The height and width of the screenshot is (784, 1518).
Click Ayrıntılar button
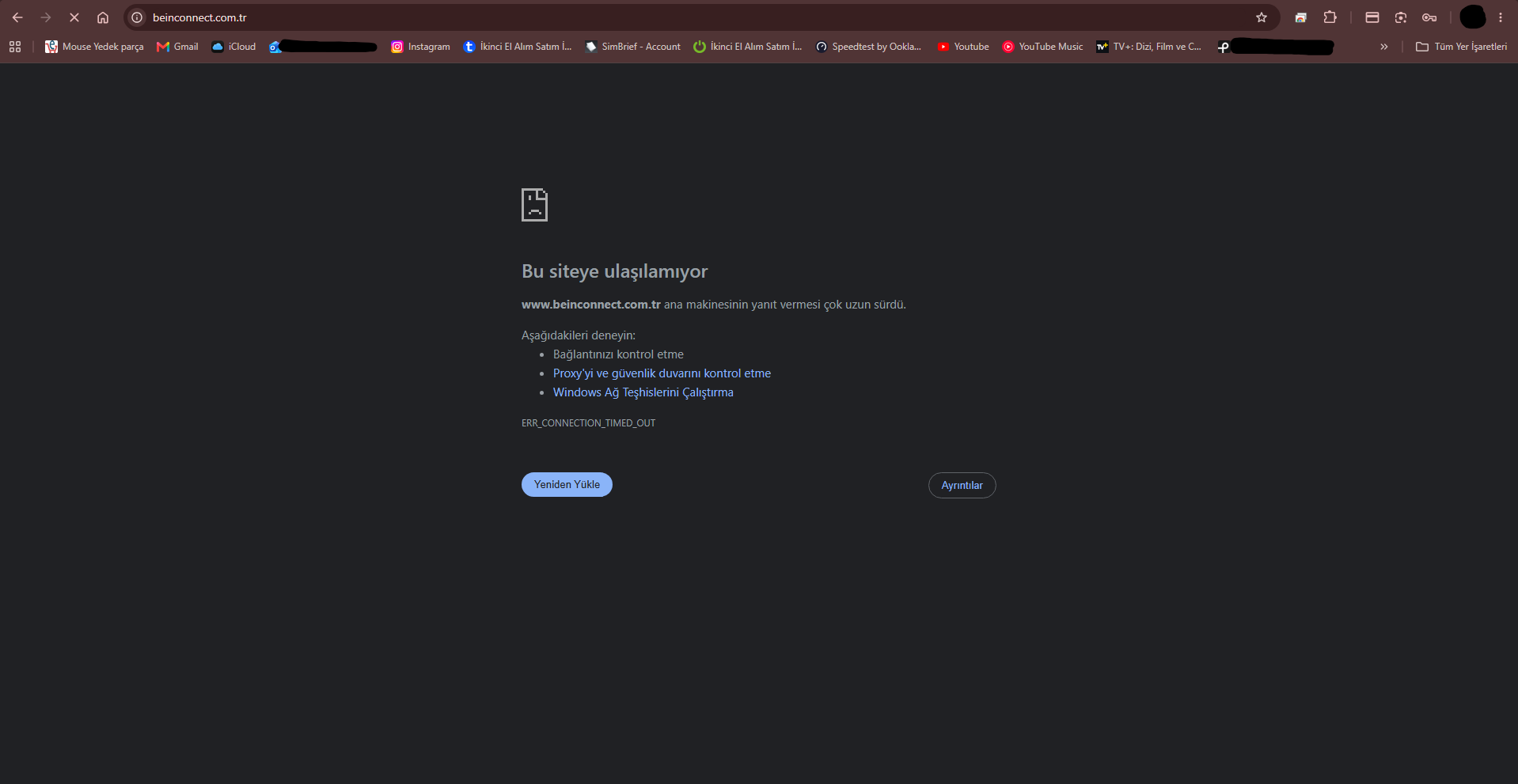[962, 485]
